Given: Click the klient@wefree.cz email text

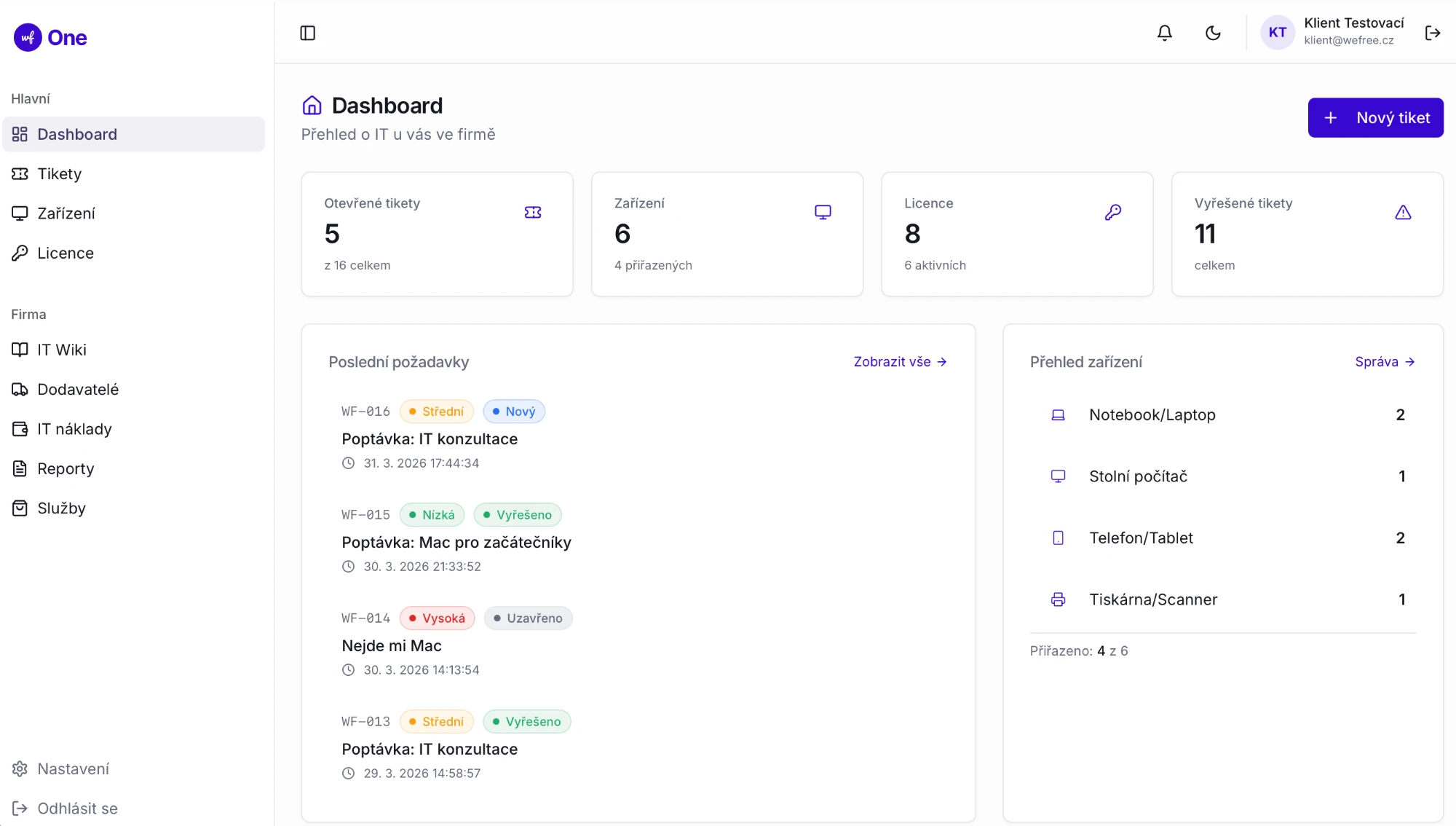Looking at the screenshot, I should (x=1348, y=41).
